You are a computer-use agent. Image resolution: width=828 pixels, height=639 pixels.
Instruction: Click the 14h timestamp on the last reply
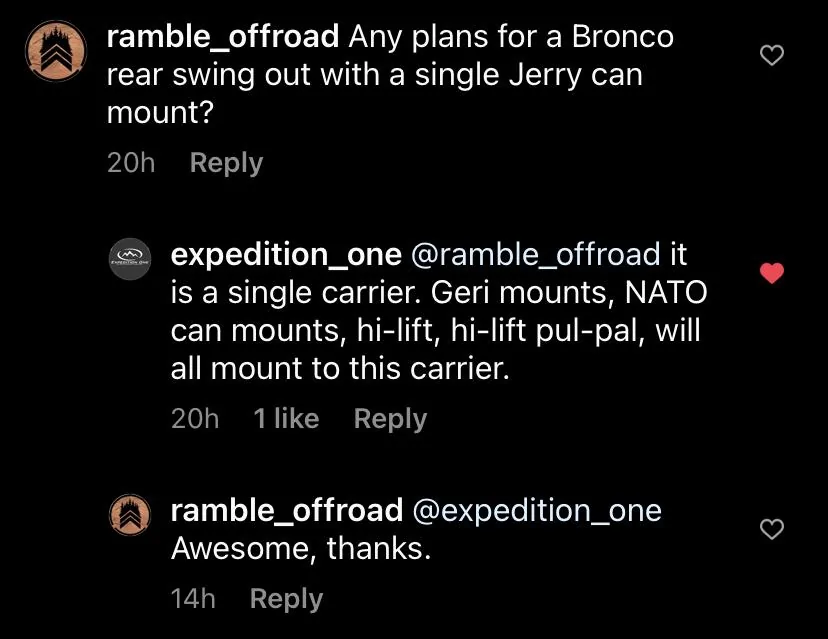coord(193,599)
